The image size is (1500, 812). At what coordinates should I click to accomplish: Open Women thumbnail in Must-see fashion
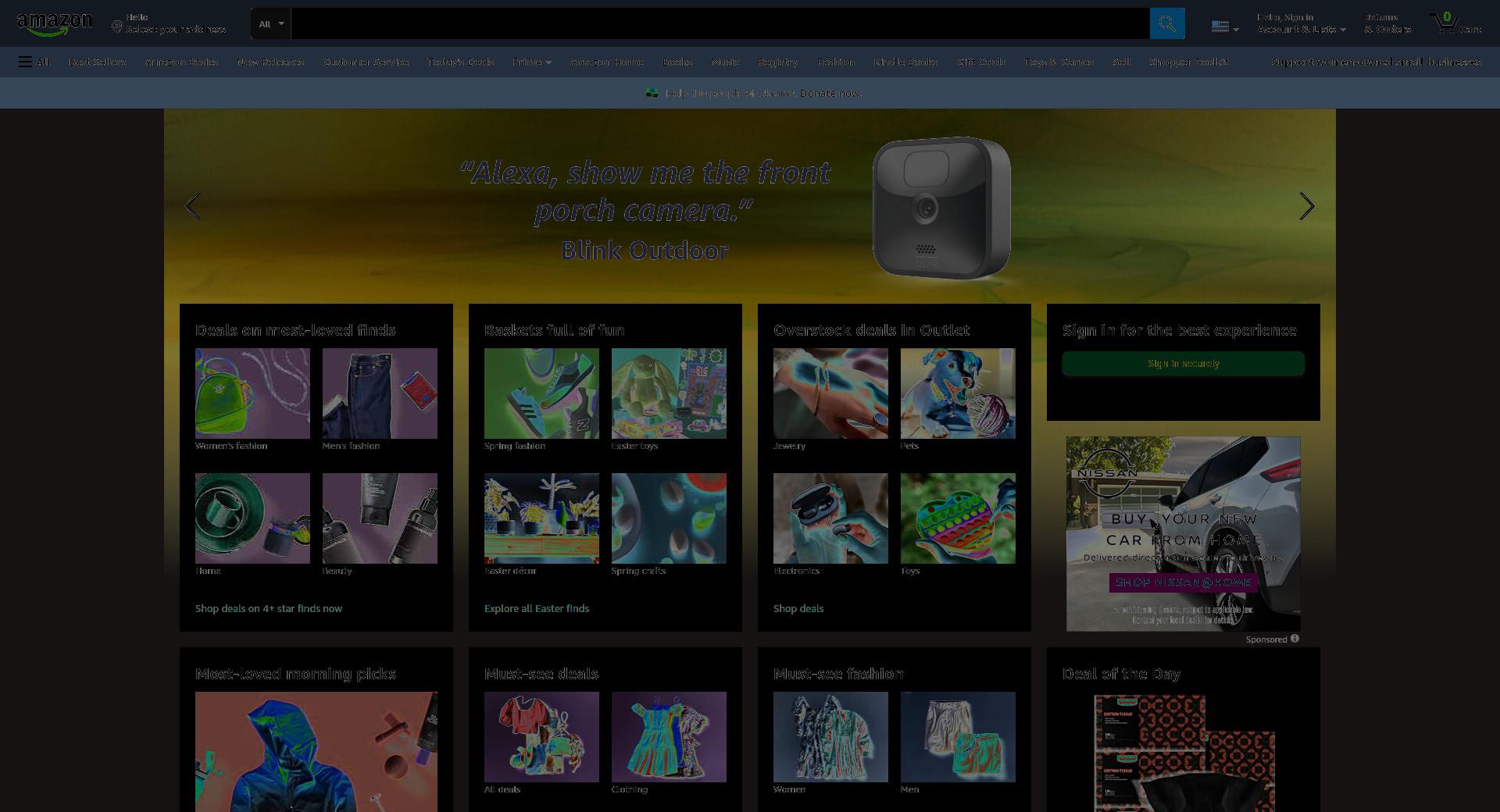(830, 737)
